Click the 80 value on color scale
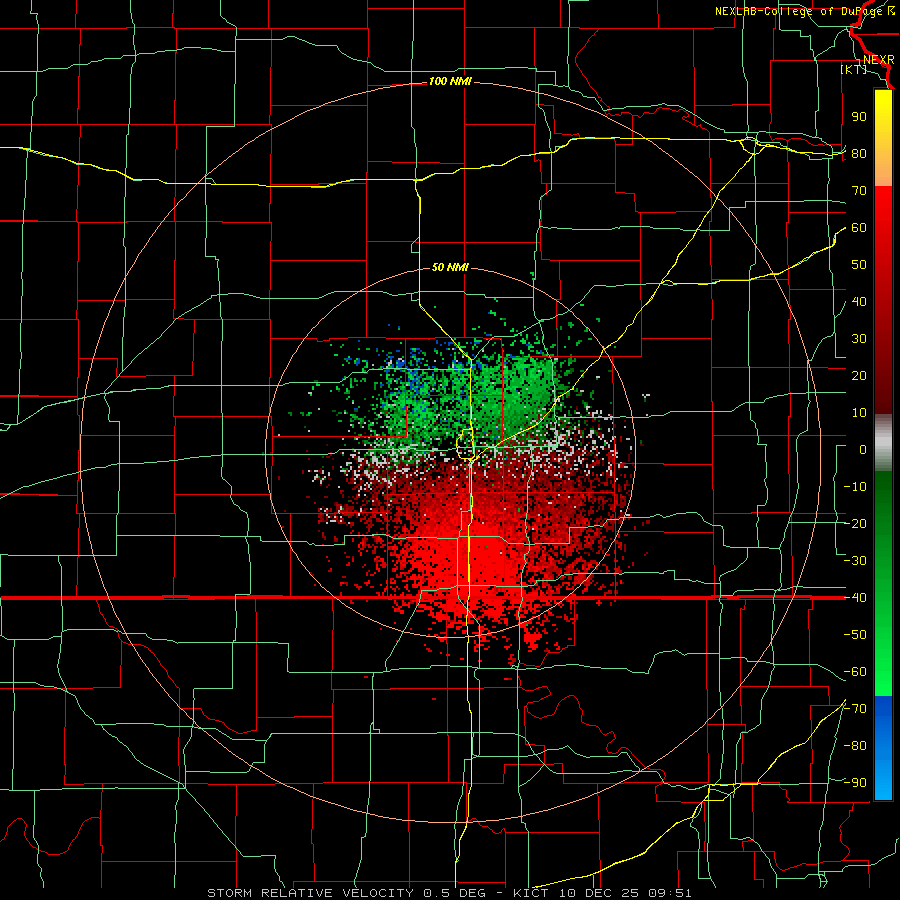The image size is (900, 900). tap(859, 153)
